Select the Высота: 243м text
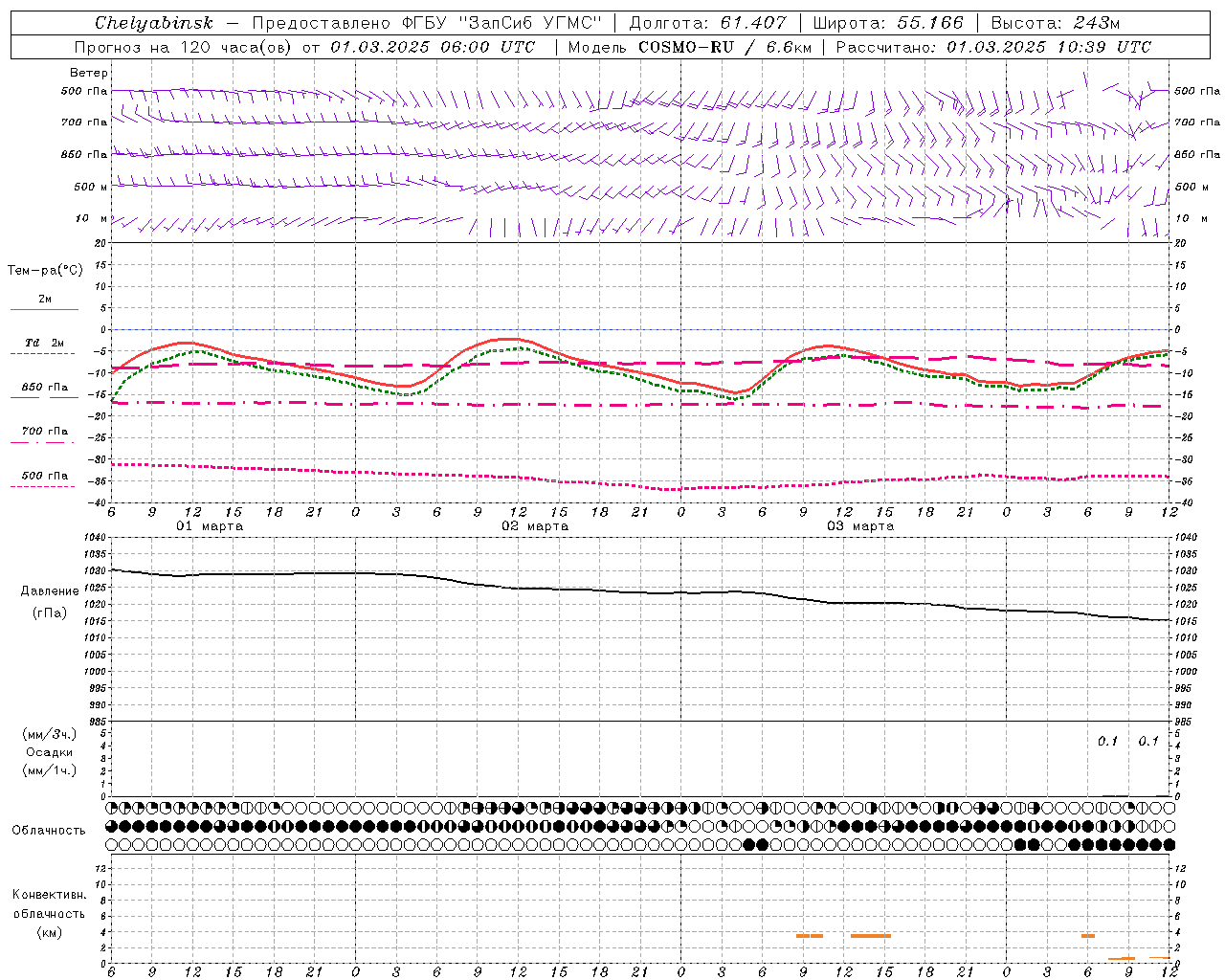The width and height of the screenshot is (1225, 980). click(x=1056, y=23)
